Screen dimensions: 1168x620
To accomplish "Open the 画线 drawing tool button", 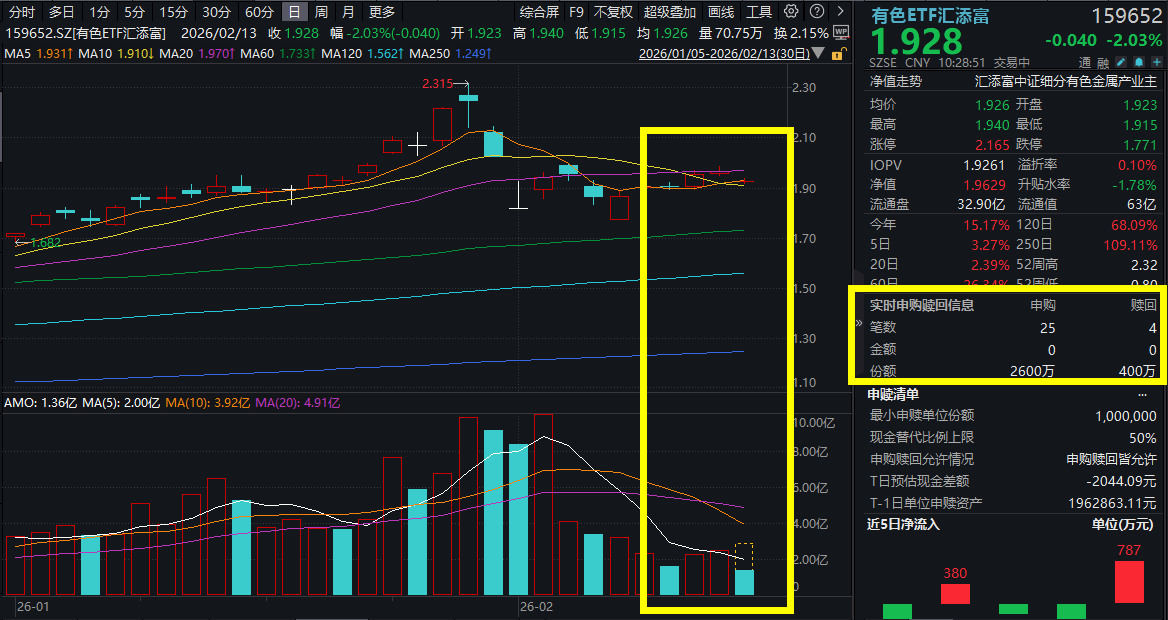I will pos(720,12).
